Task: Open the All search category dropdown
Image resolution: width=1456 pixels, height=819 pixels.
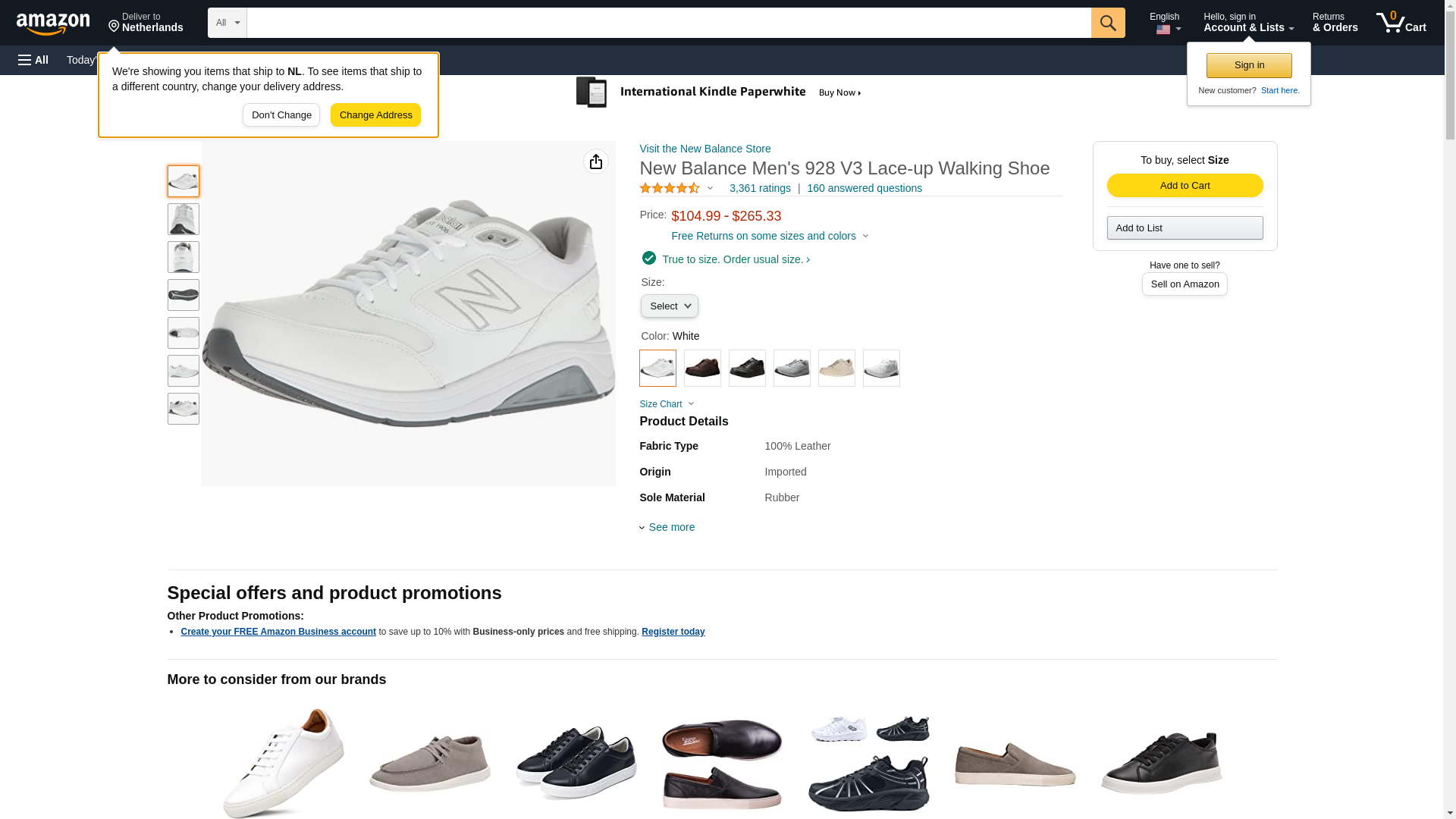Action: pos(227,23)
